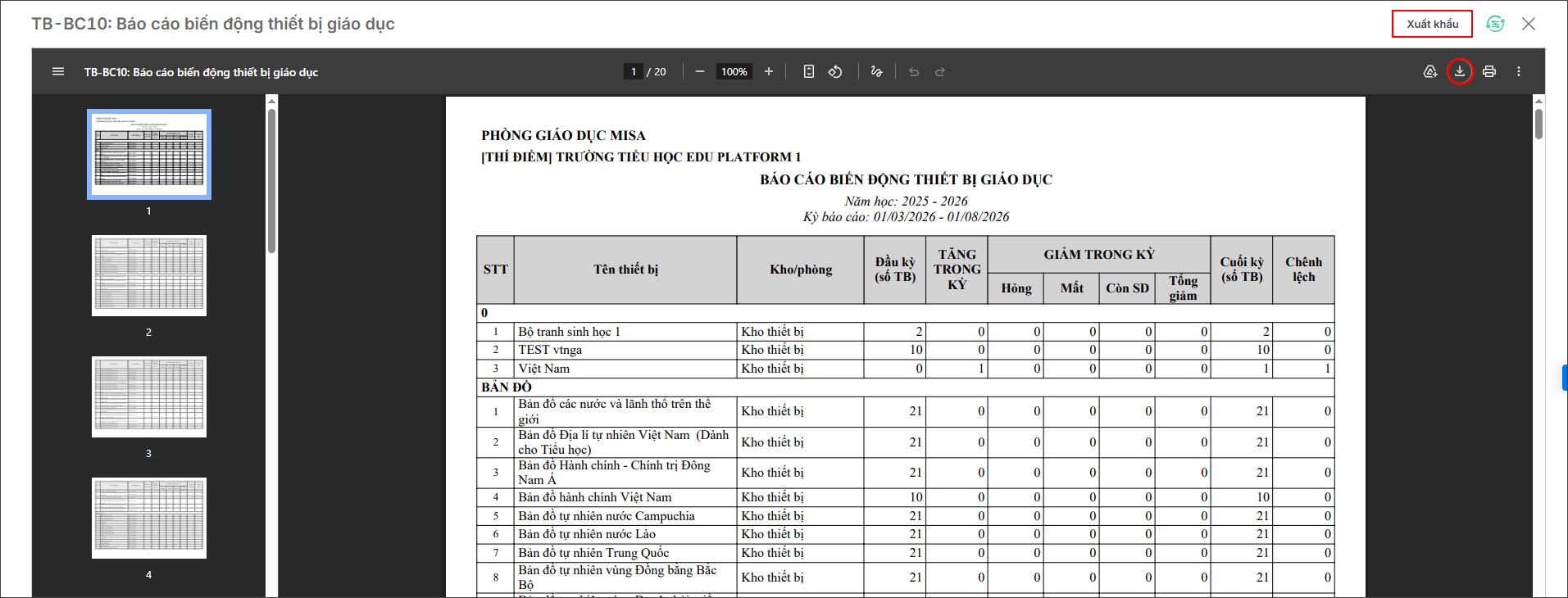Image resolution: width=1568 pixels, height=598 pixels.
Task: Click the 'Bộ tranh sinh học 1' row
Action: pos(906,332)
